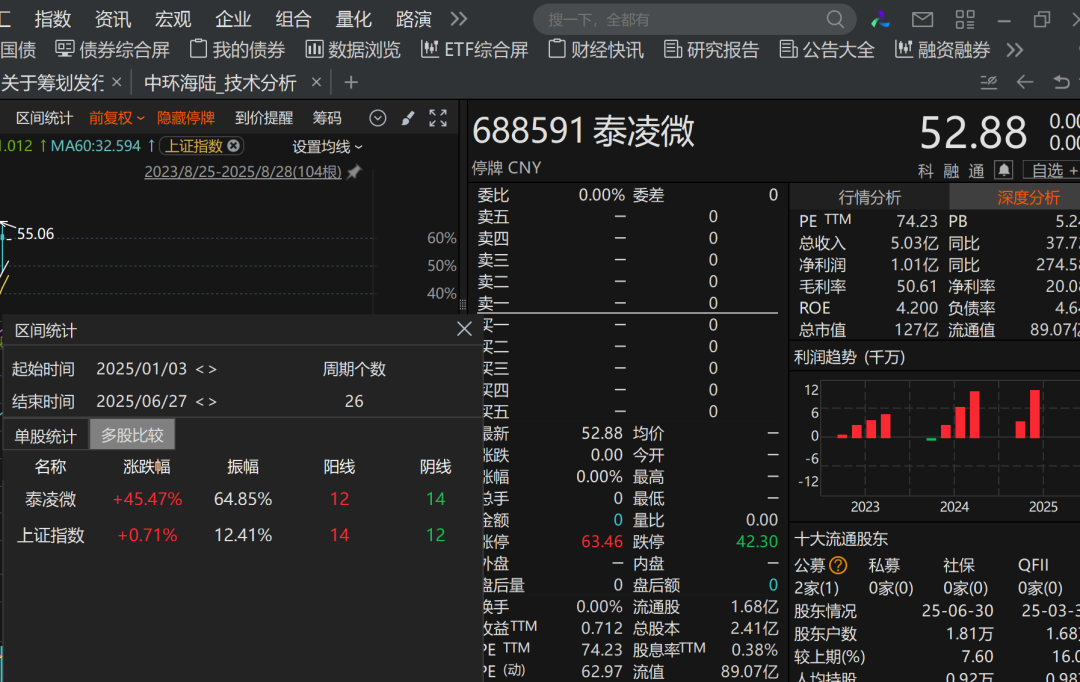Expand the 设置均线 dropdown
The width and height of the screenshot is (1080, 682).
click(x=327, y=146)
